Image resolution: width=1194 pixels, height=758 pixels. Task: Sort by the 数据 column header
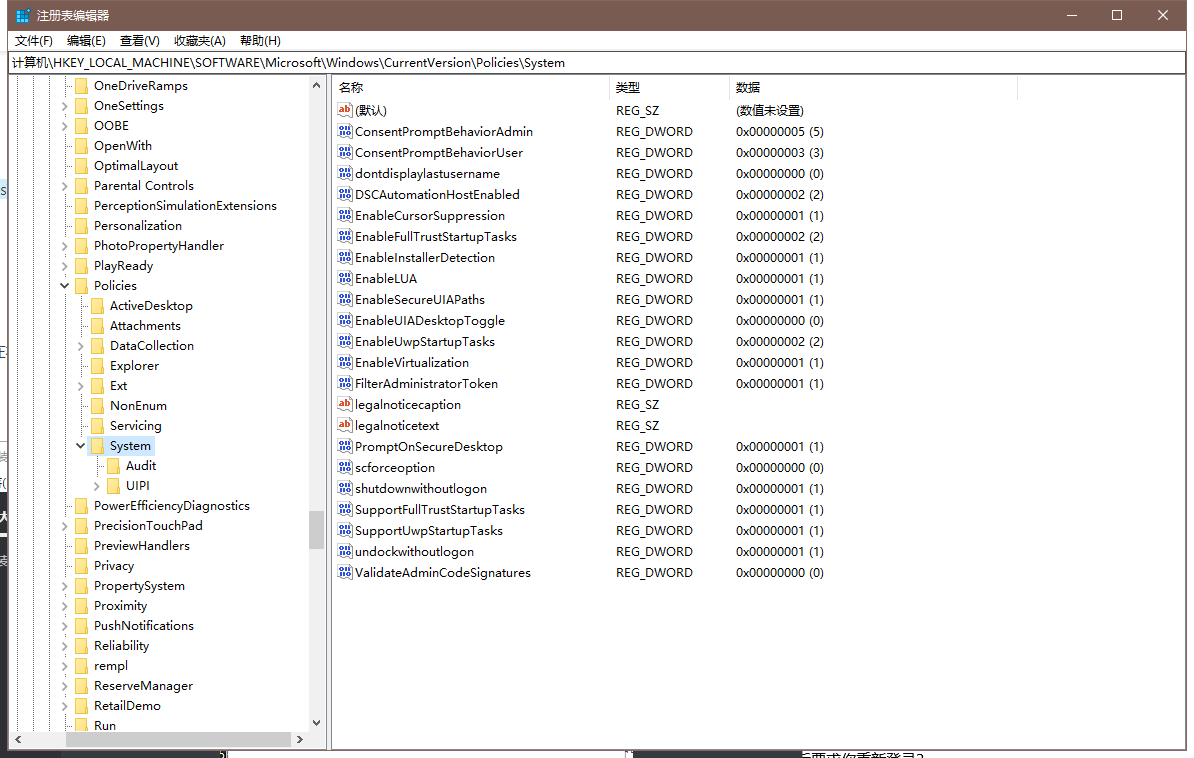click(873, 88)
